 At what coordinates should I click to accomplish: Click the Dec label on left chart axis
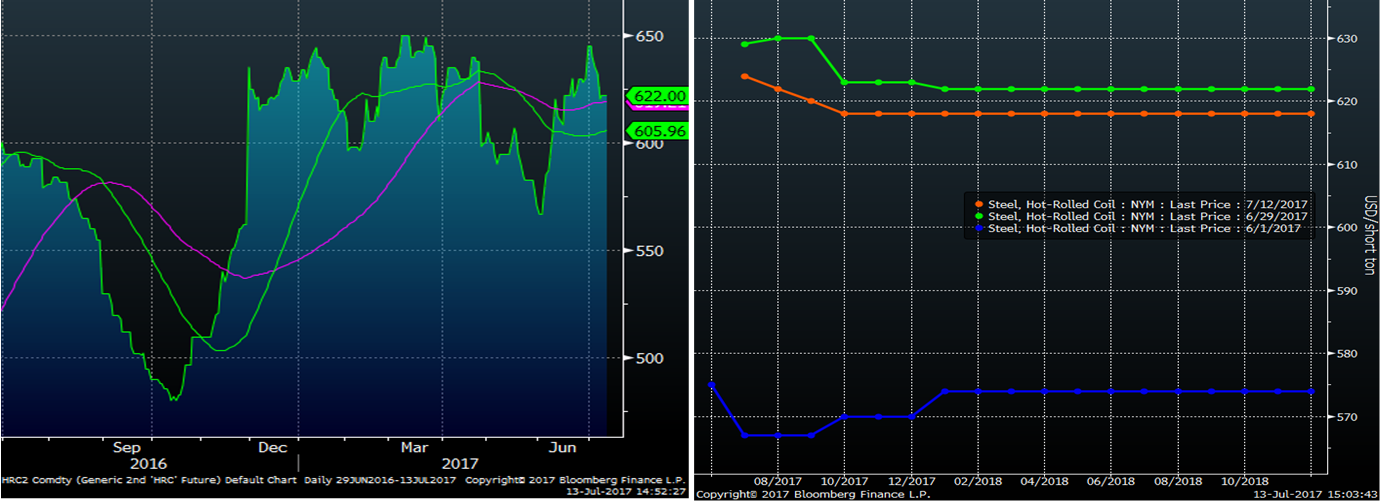pos(273,447)
